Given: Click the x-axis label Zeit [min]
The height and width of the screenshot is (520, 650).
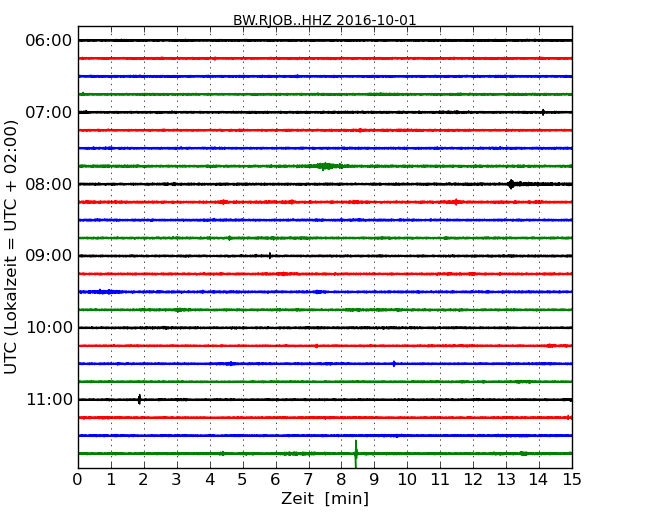Looking at the screenshot, I should click(325, 498).
